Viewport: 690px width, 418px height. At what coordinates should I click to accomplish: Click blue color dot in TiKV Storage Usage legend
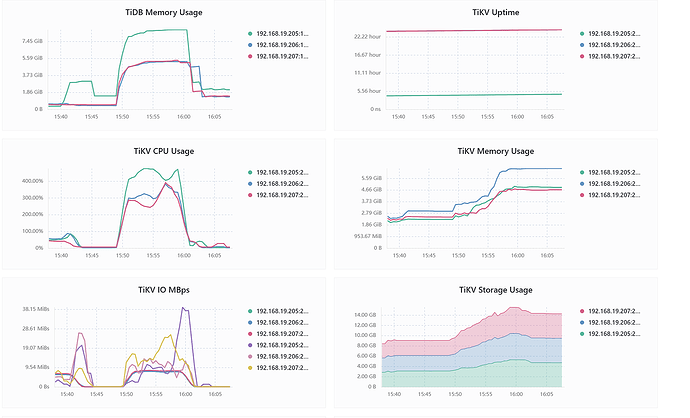(x=582, y=323)
